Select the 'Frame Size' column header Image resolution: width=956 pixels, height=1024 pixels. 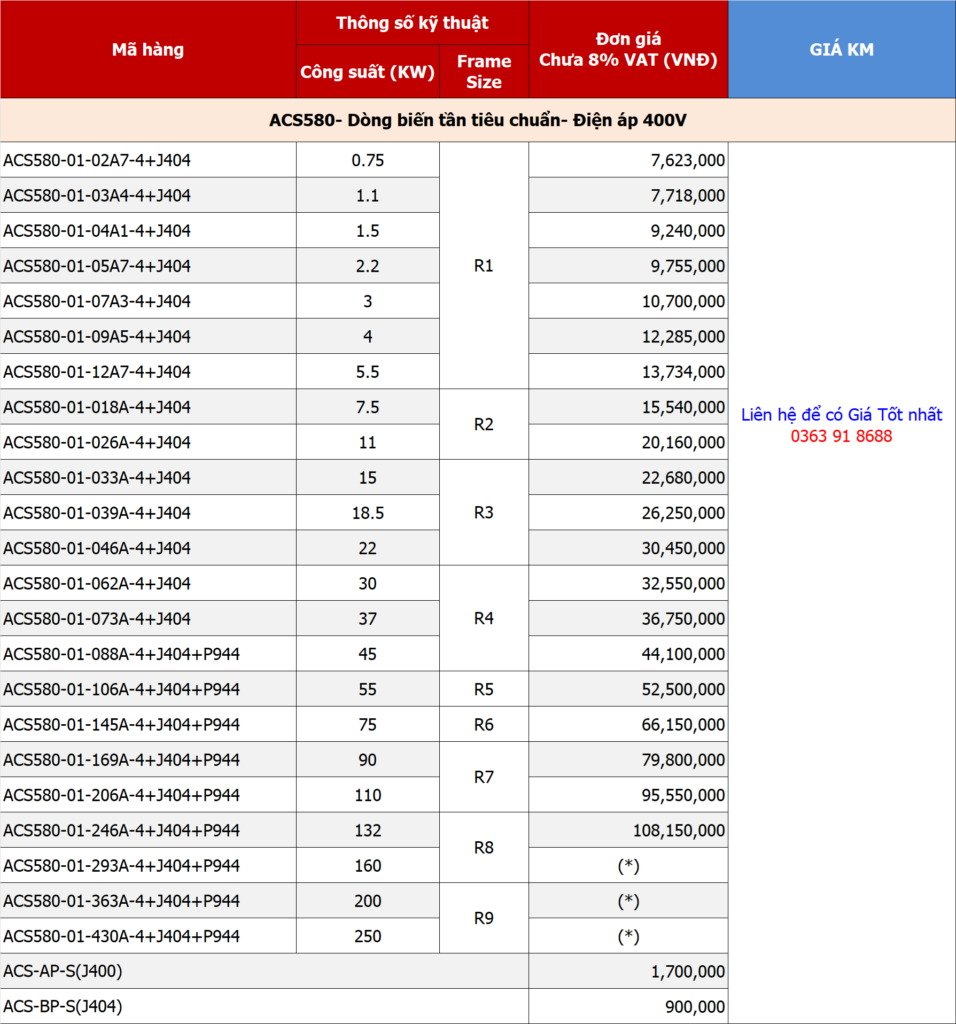(484, 71)
